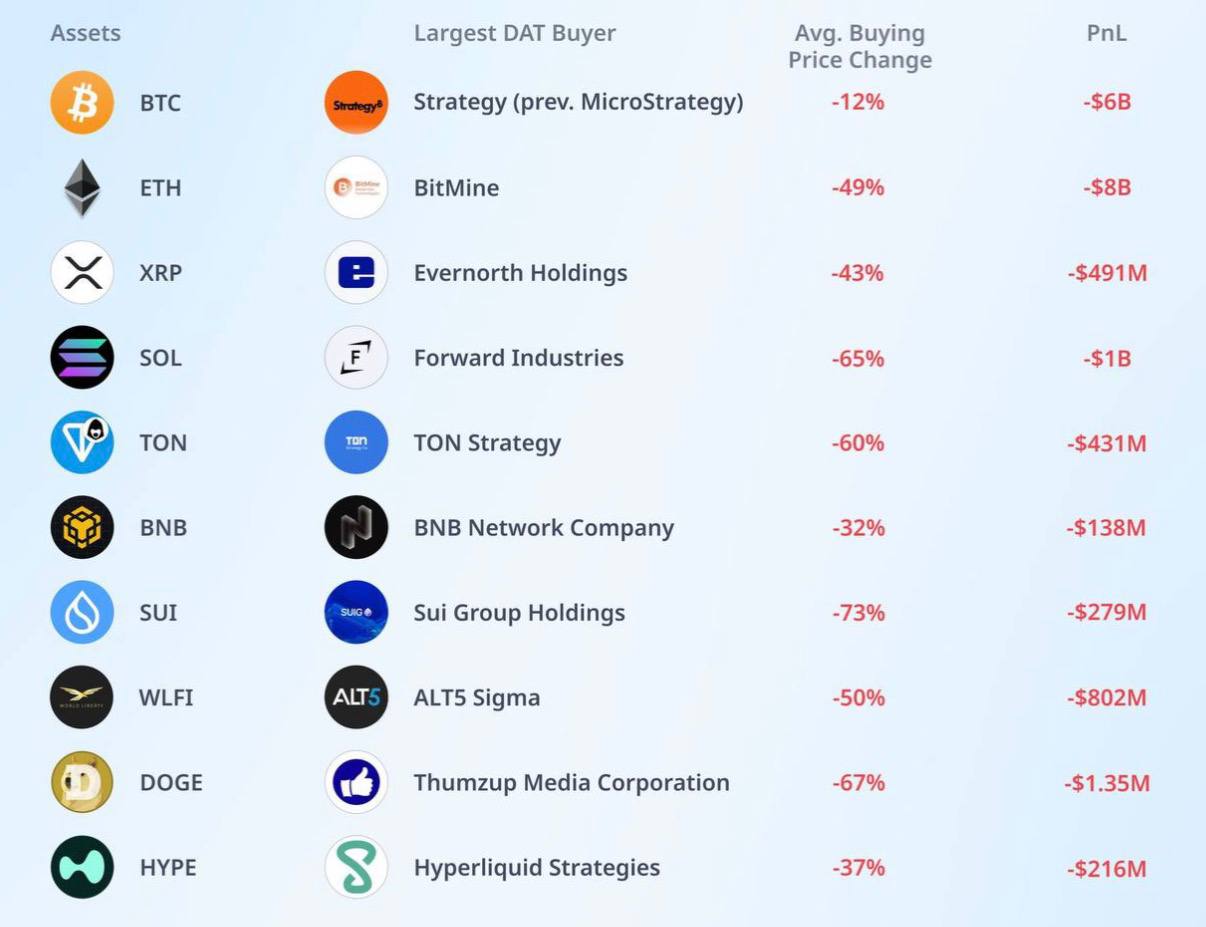Click the ALT5 Sigma company logo
This screenshot has width=1206, height=927.
tap(356, 697)
